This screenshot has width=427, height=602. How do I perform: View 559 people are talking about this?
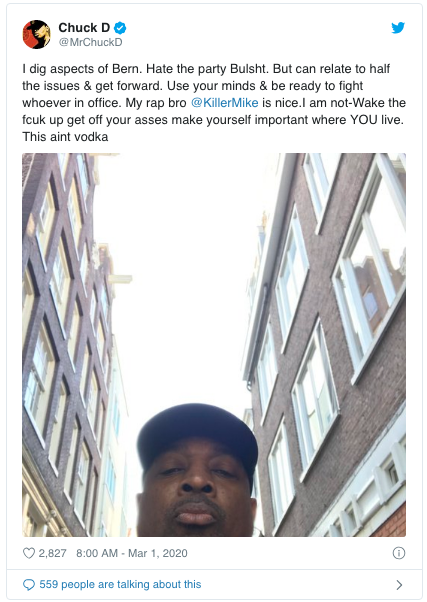pos(120,584)
